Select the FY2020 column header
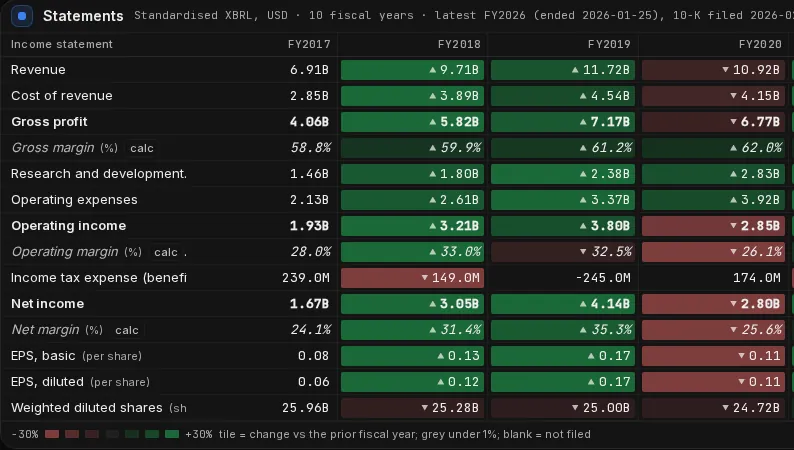This screenshot has width=794, height=450. 760,44
